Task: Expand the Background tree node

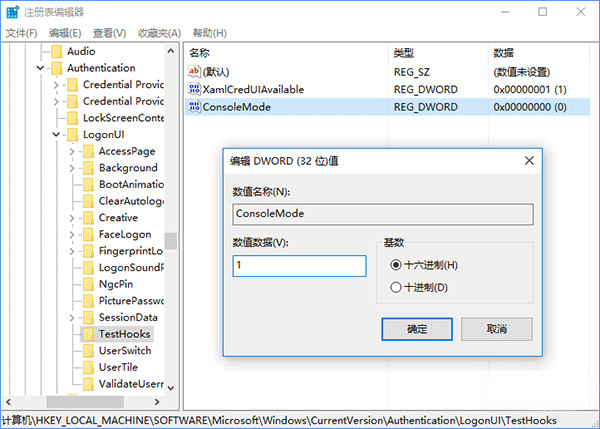Action: (73, 168)
